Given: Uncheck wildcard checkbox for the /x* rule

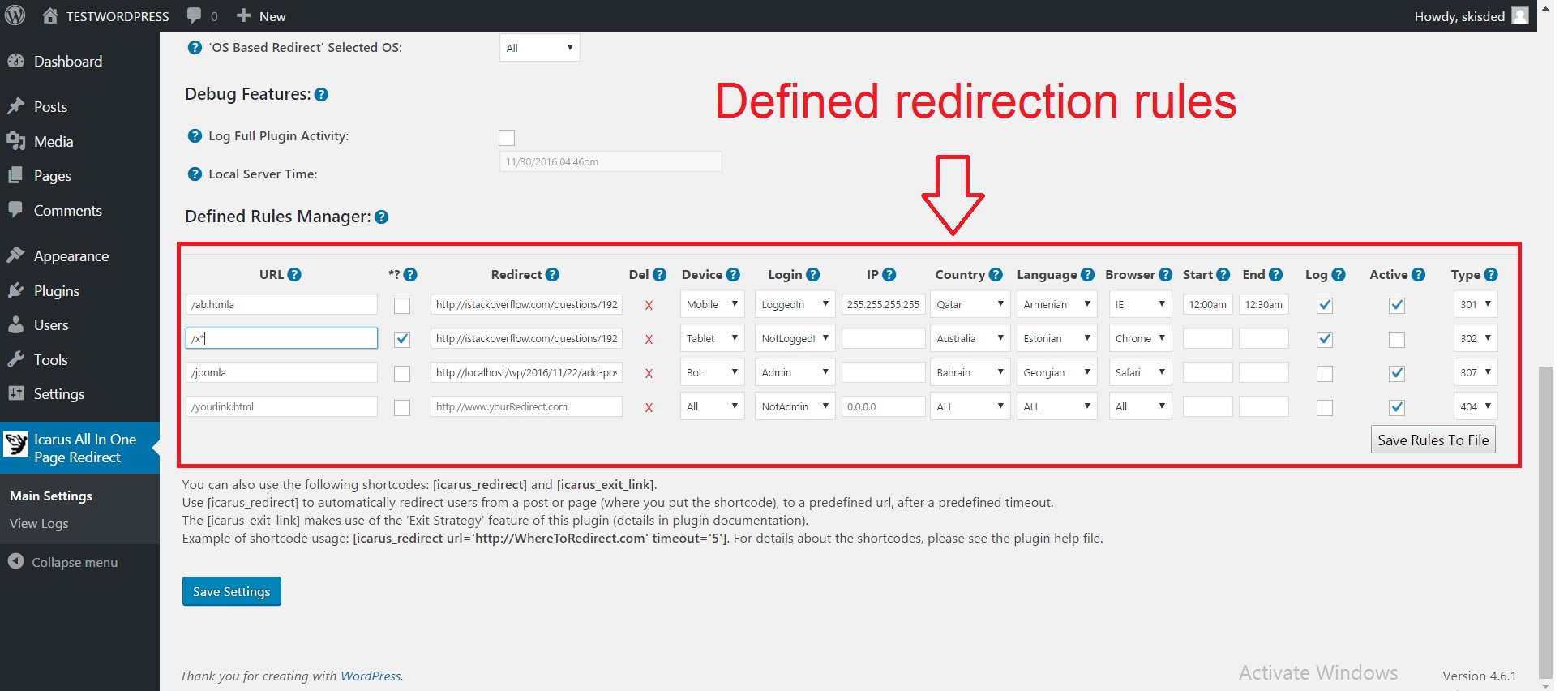Looking at the screenshot, I should 401,340.
